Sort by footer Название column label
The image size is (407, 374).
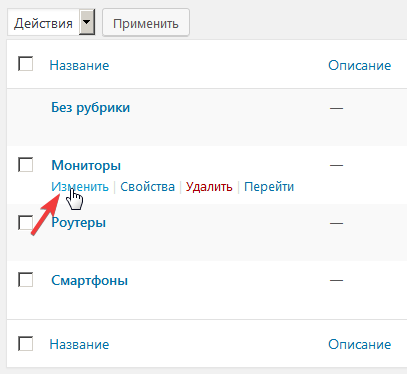79,344
